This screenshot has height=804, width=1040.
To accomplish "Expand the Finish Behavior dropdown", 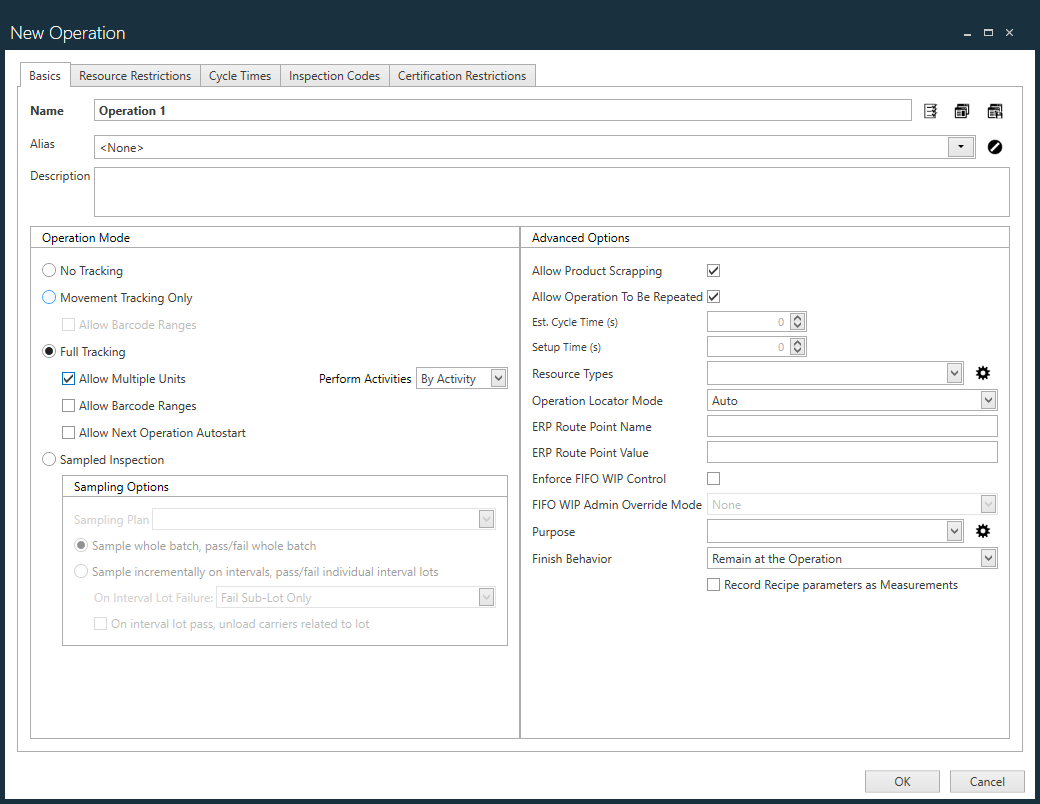I will (988, 557).
